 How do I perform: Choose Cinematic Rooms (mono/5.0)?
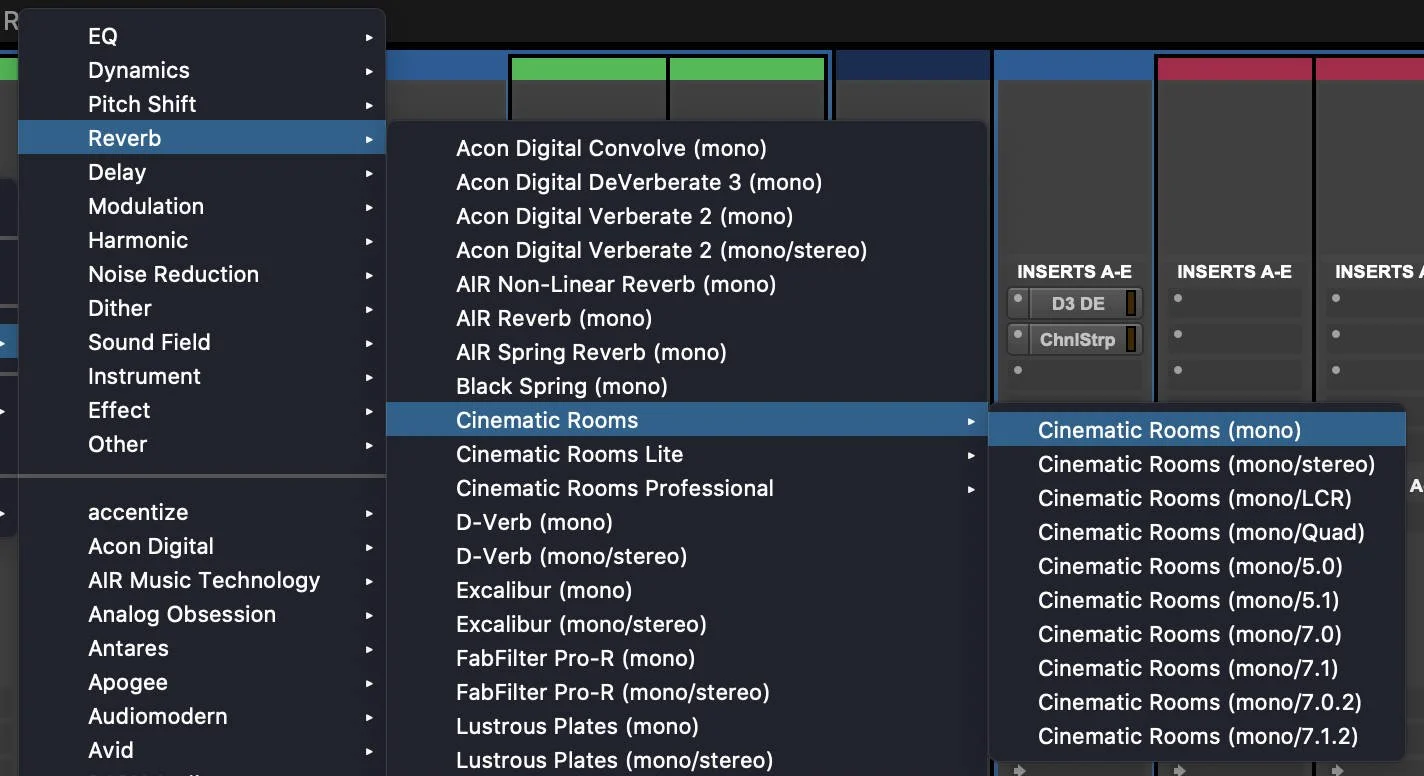1197,566
